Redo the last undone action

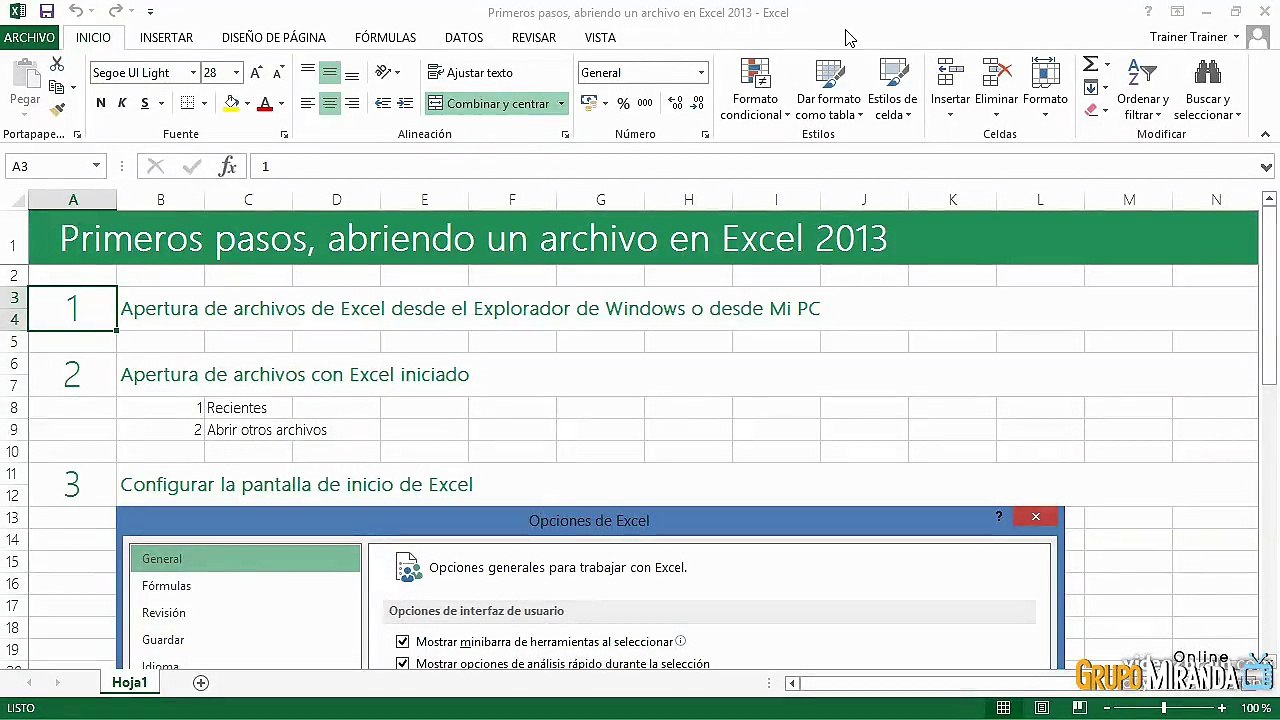(x=115, y=12)
